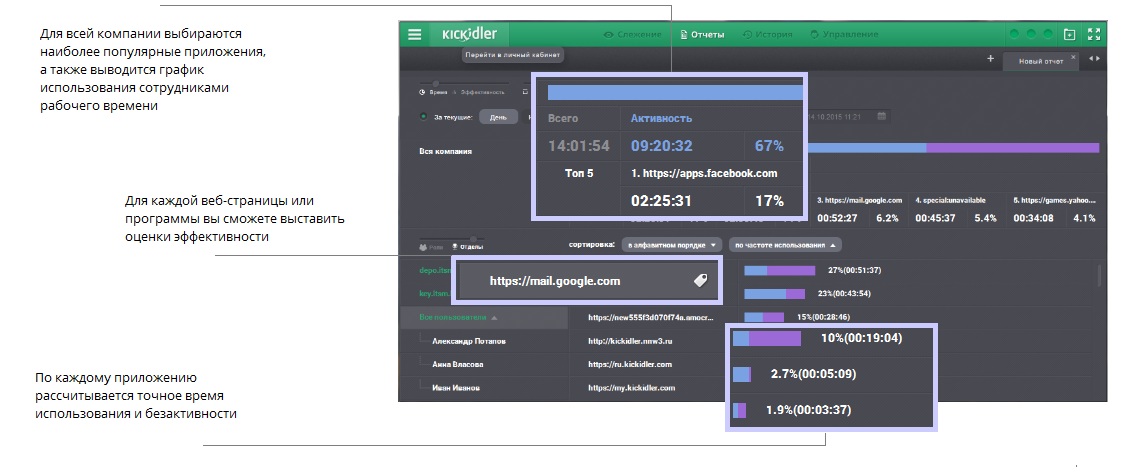Select the Время clock icon mode
Viewport: 1140px width, 473px height.
coord(422,92)
